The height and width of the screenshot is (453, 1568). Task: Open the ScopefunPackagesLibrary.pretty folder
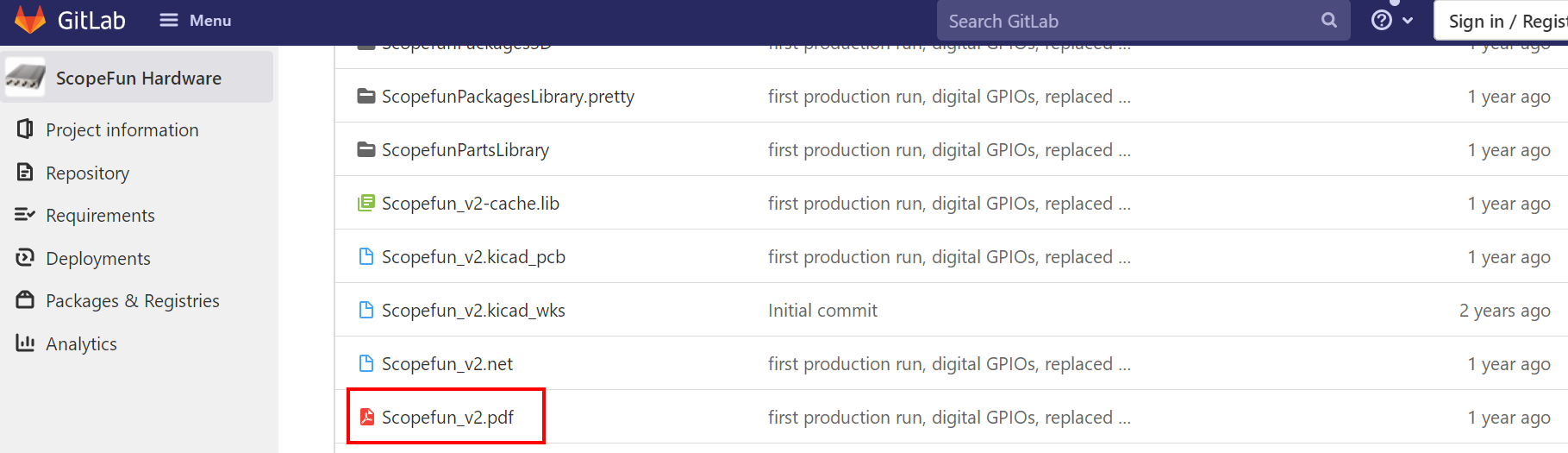pyautogui.click(x=508, y=97)
